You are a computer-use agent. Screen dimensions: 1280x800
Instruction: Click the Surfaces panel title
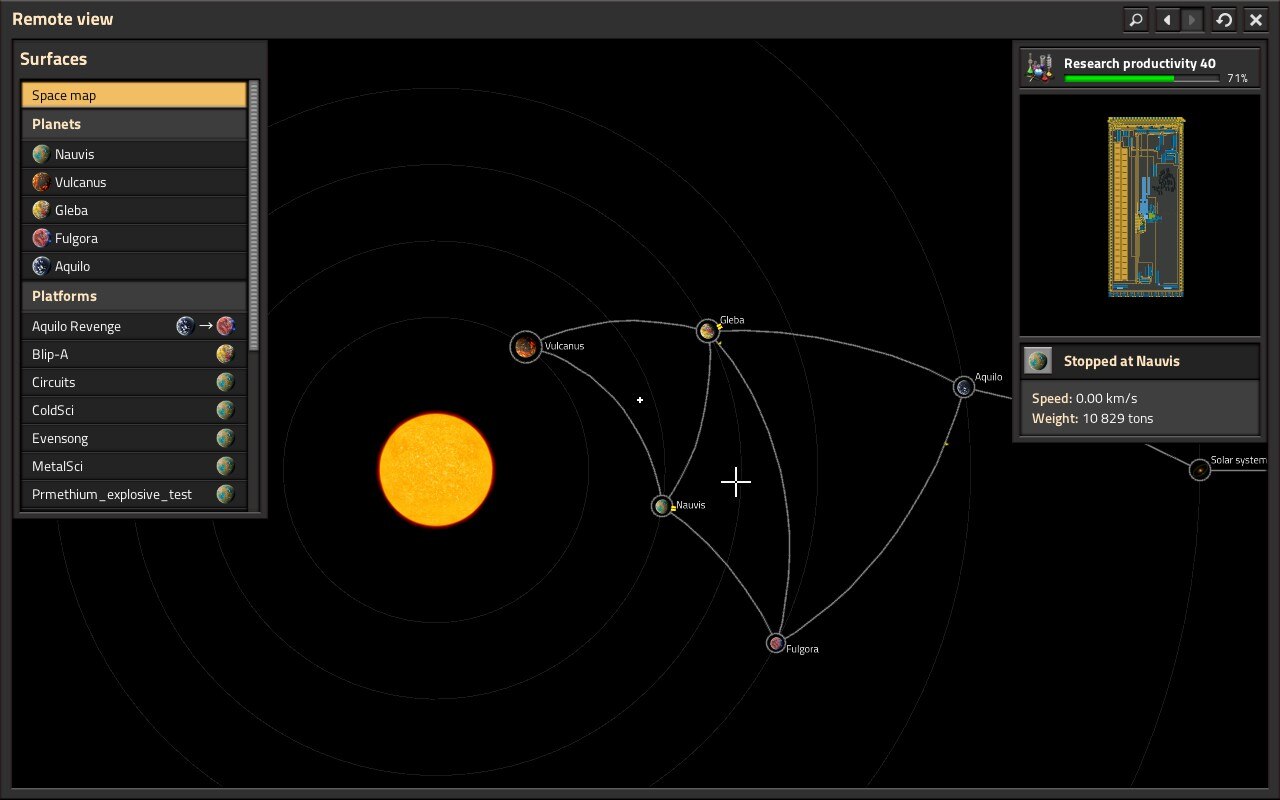tap(53, 59)
